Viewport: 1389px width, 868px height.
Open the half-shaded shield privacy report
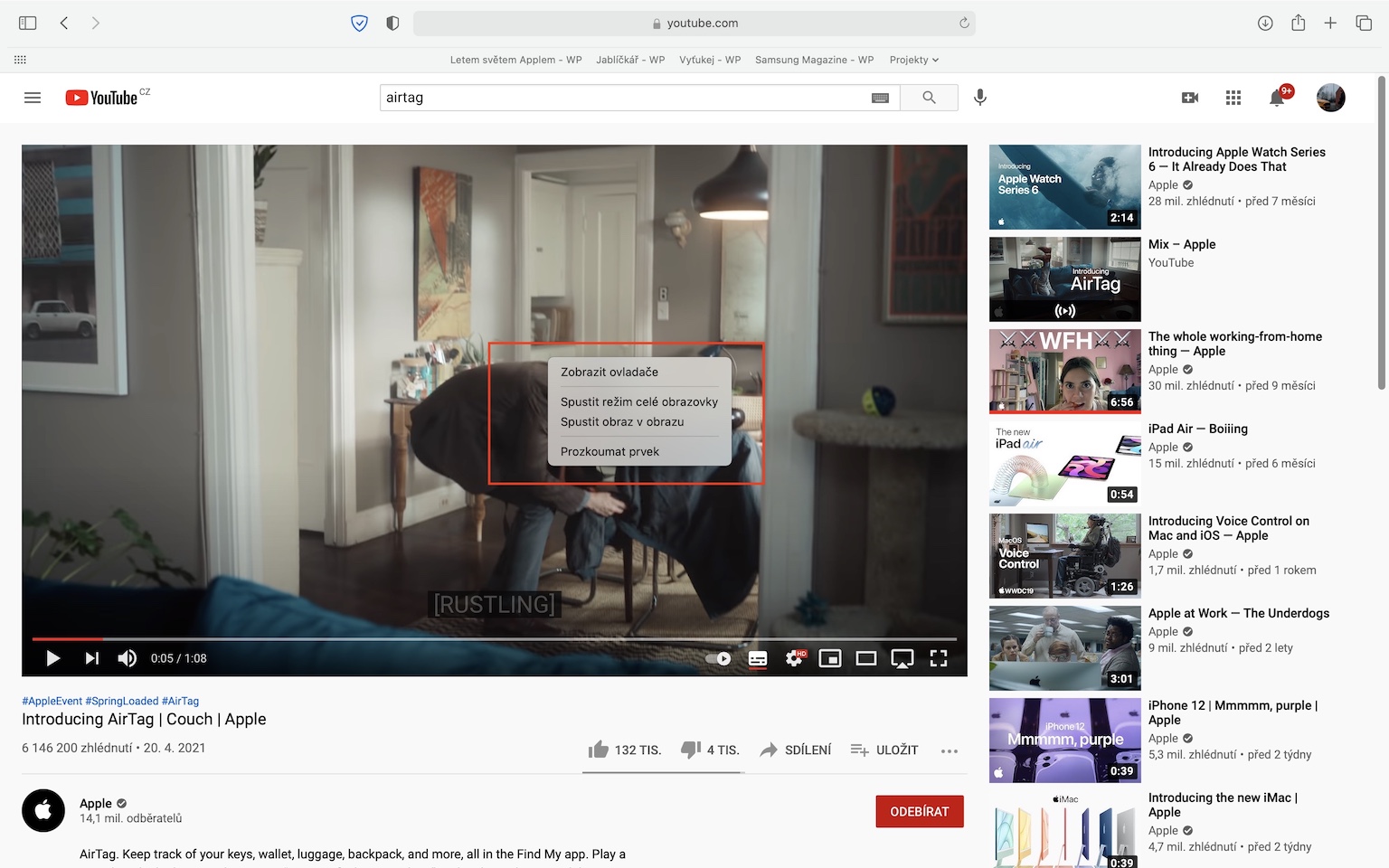(x=392, y=24)
